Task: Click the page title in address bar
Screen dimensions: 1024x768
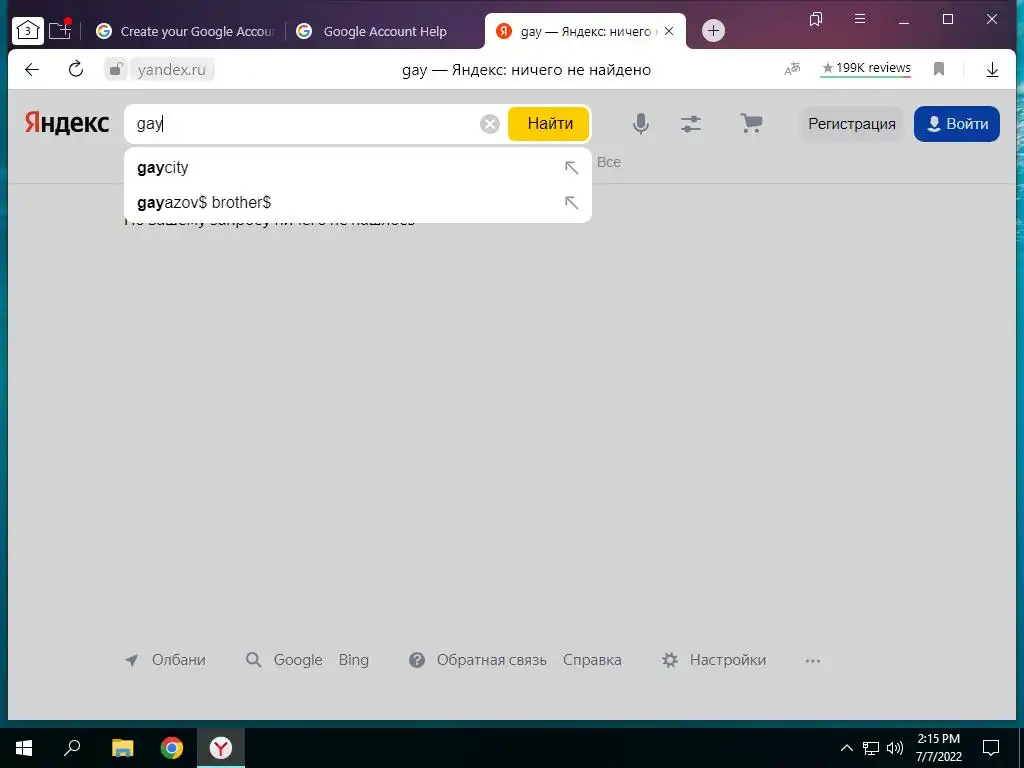Action: 526,70
